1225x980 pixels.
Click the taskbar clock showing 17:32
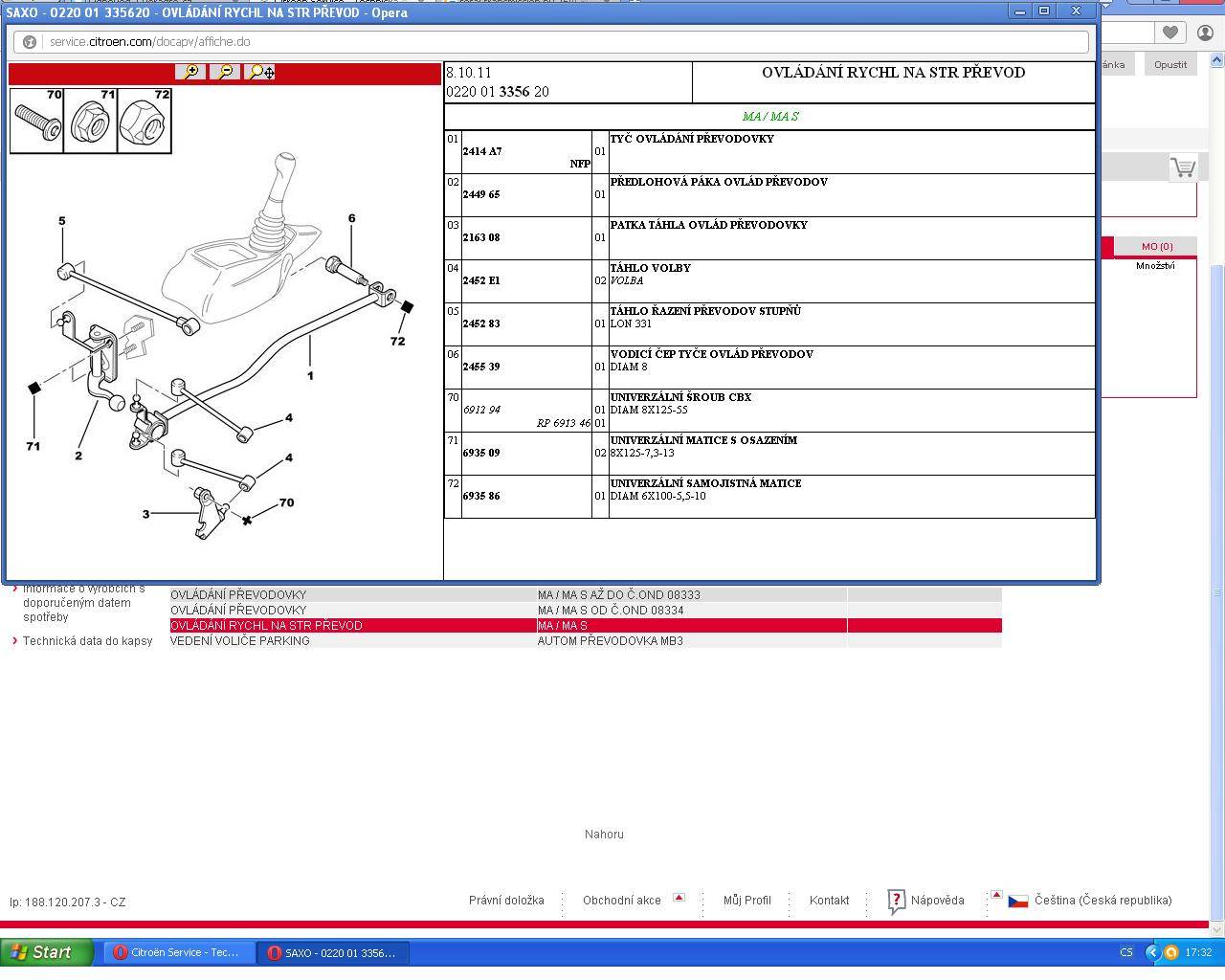1198,952
